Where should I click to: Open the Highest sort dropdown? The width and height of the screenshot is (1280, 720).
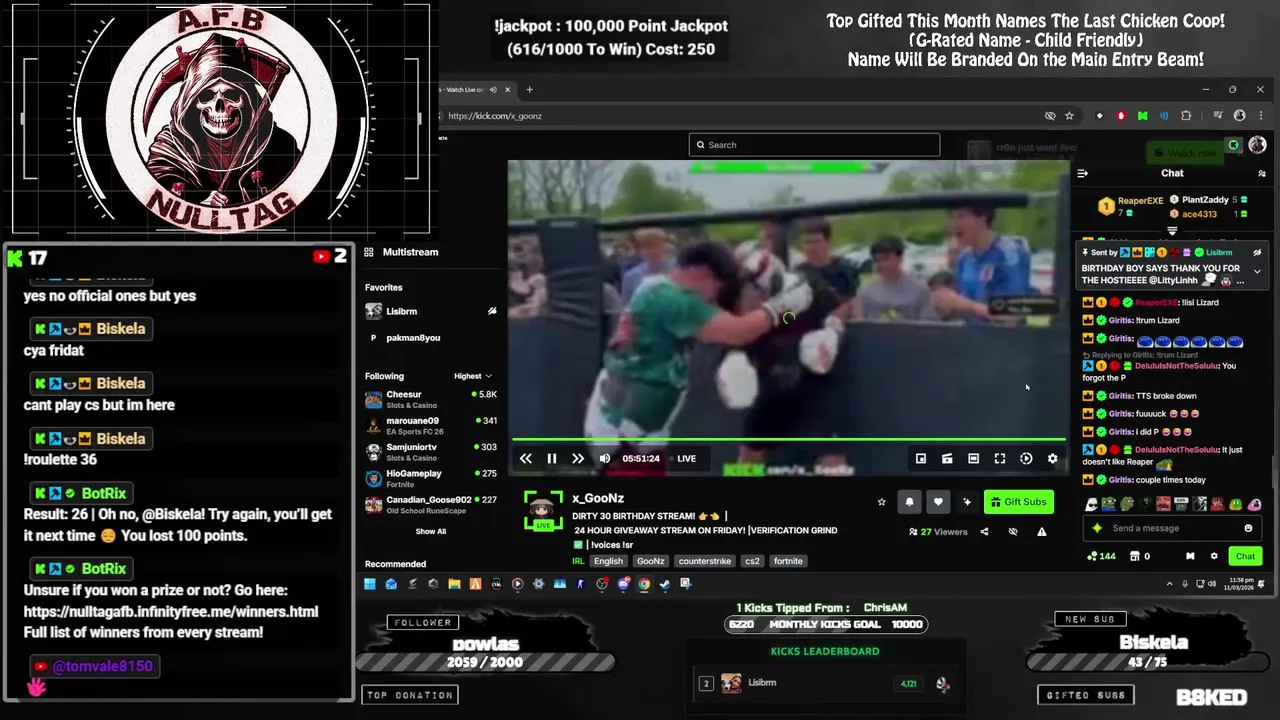(473, 376)
